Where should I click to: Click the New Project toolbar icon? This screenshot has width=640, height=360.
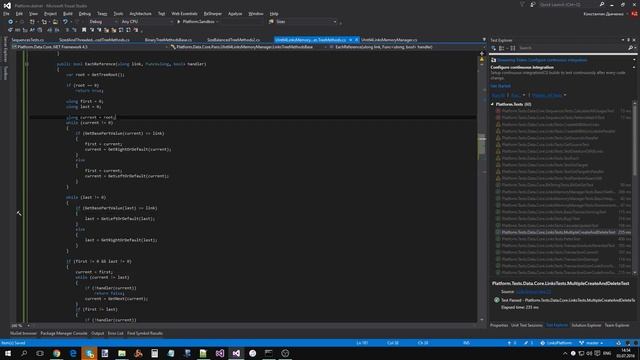[x=32, y=22]
